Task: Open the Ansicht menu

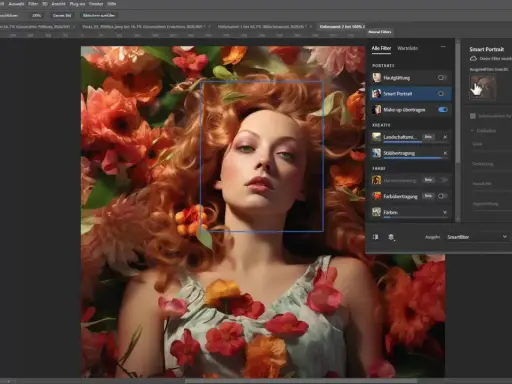Action: [x=58, y=4]
